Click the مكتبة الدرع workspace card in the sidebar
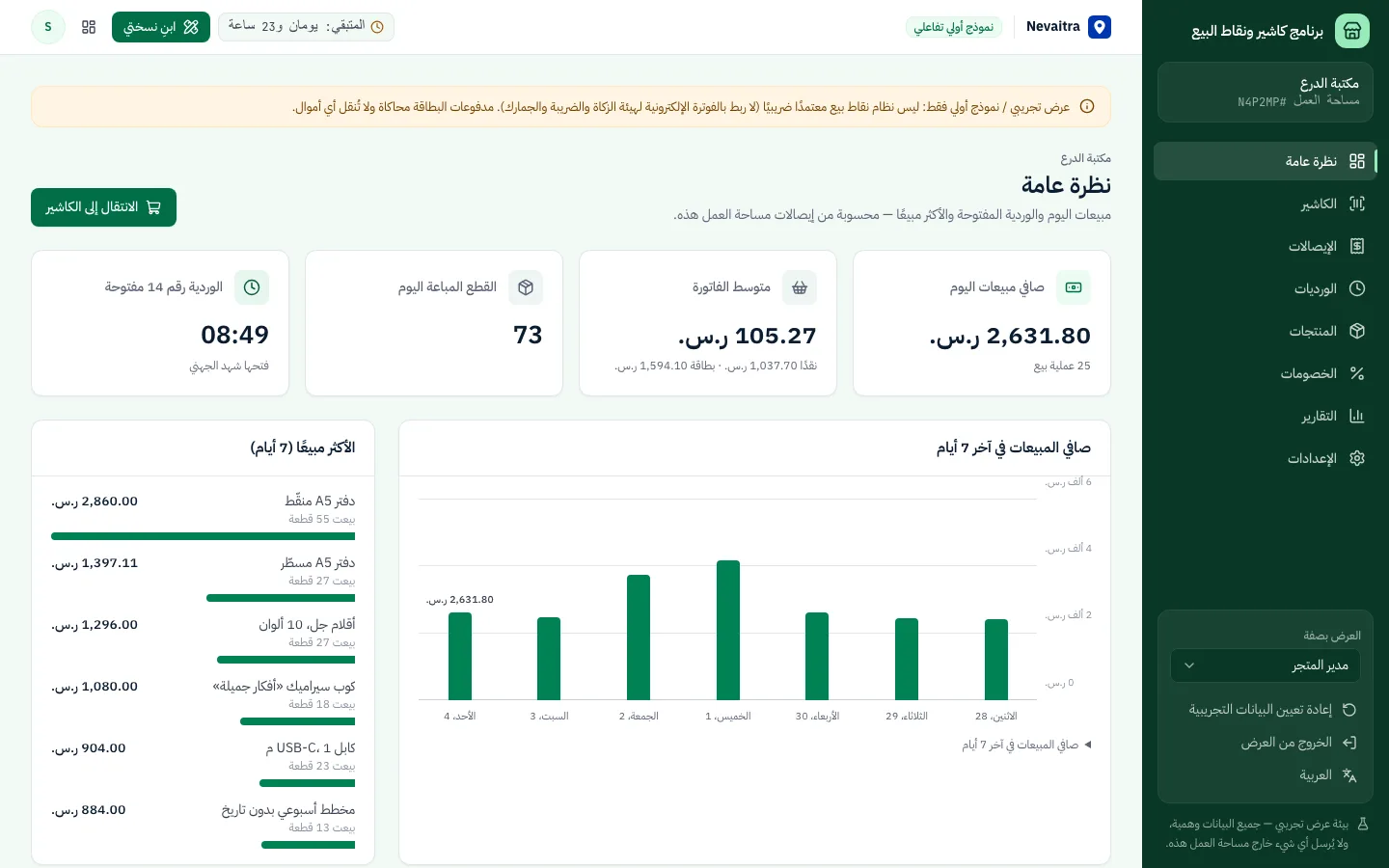1389x868 pixels. coord(1266,93)
